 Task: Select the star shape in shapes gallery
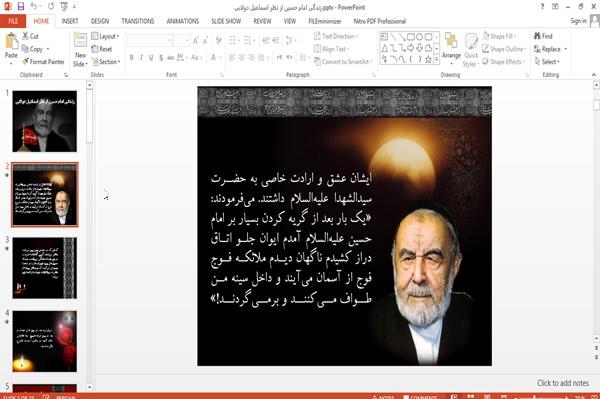click(x=429, y=59)
